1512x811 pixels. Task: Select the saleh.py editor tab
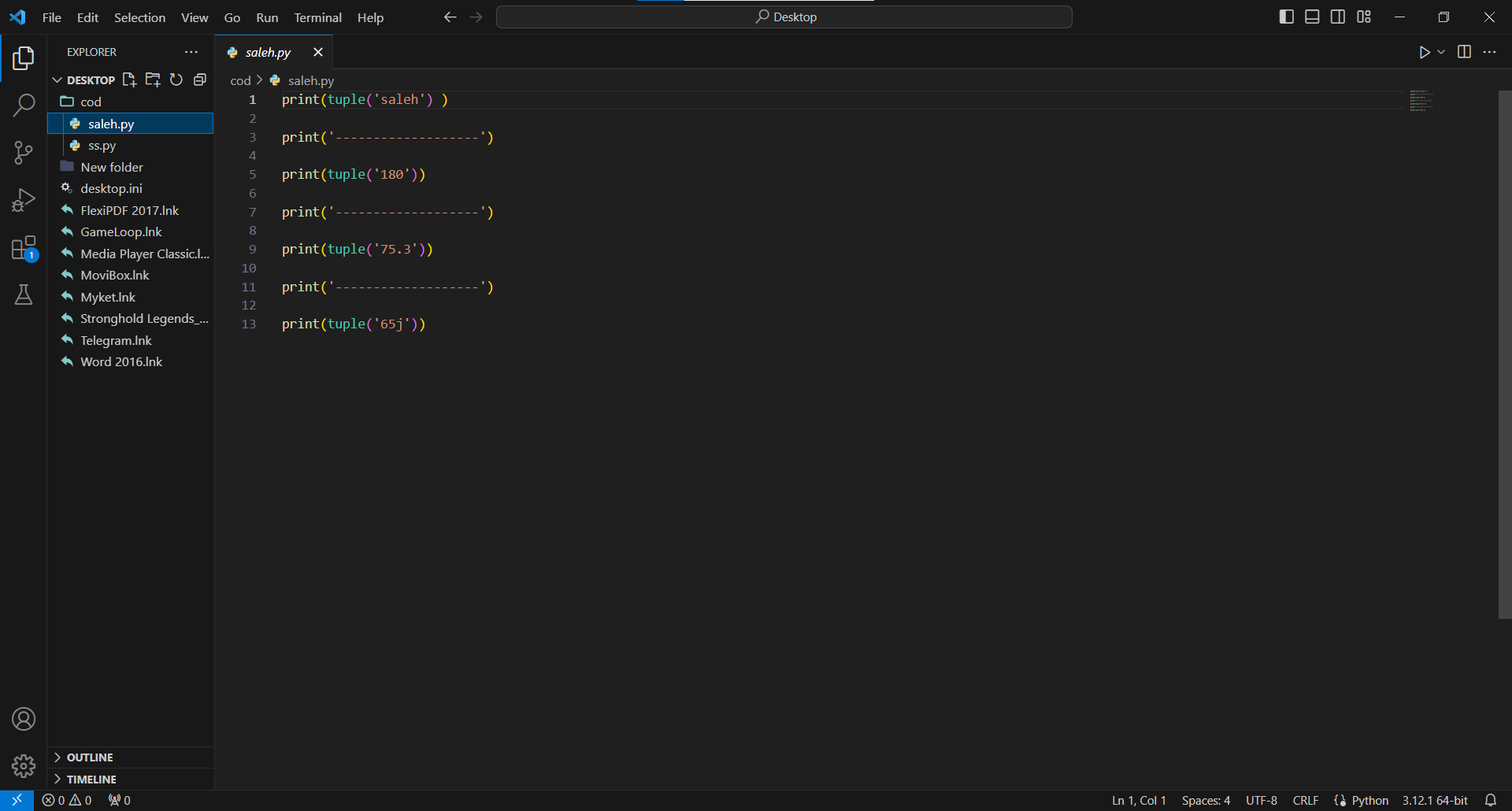click(x=268, y=52)
